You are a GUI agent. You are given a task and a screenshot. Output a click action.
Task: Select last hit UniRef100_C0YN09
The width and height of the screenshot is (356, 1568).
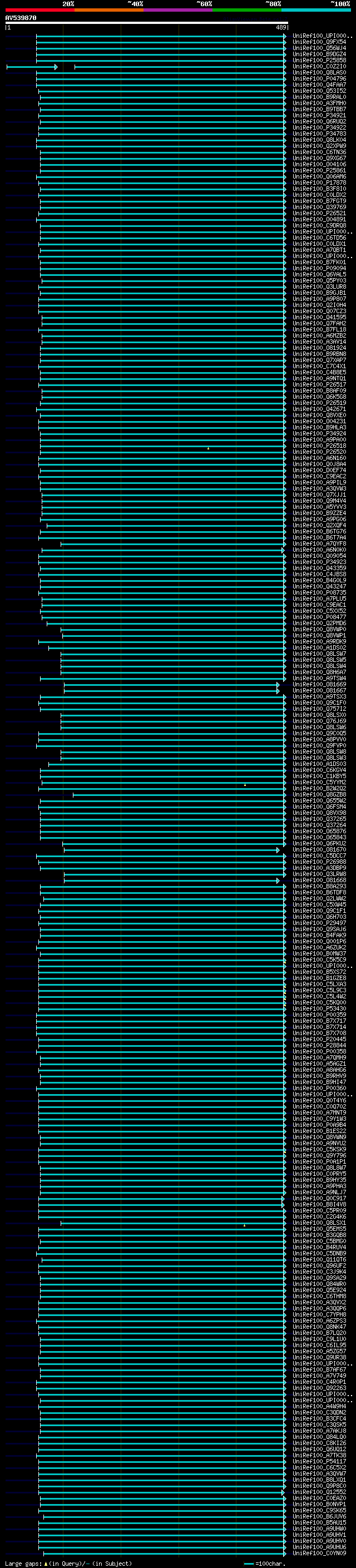(319, 1553)
